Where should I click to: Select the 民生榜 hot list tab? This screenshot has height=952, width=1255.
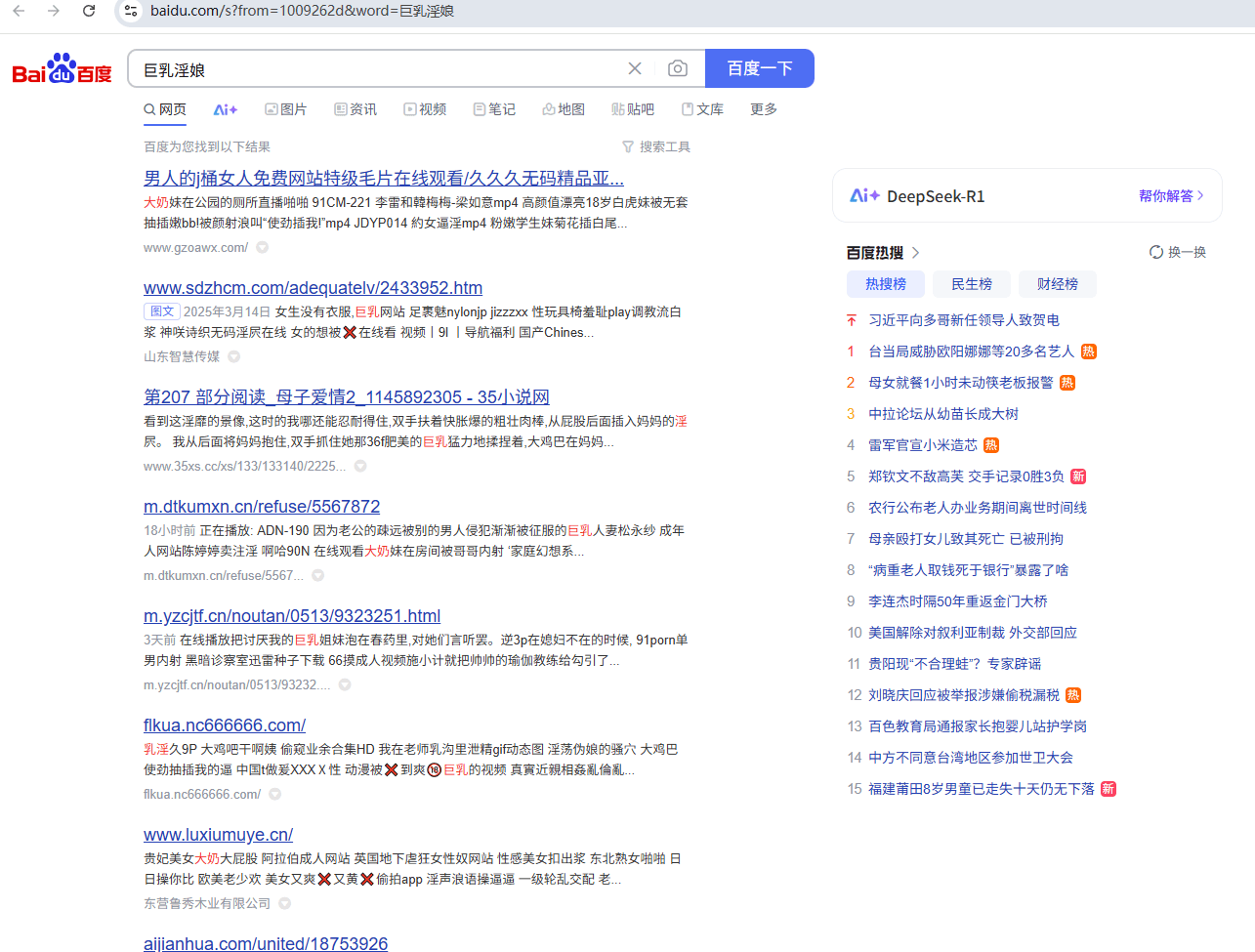point(972,284)
